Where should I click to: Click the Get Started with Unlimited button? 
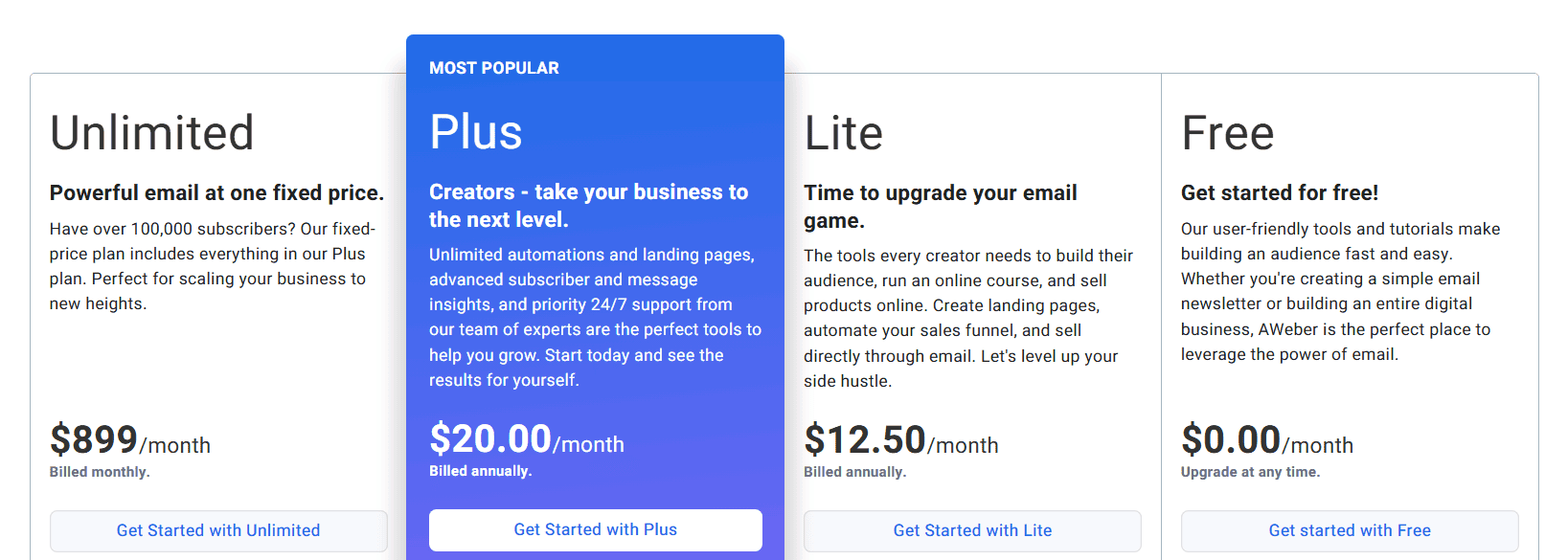click(218, 530)
